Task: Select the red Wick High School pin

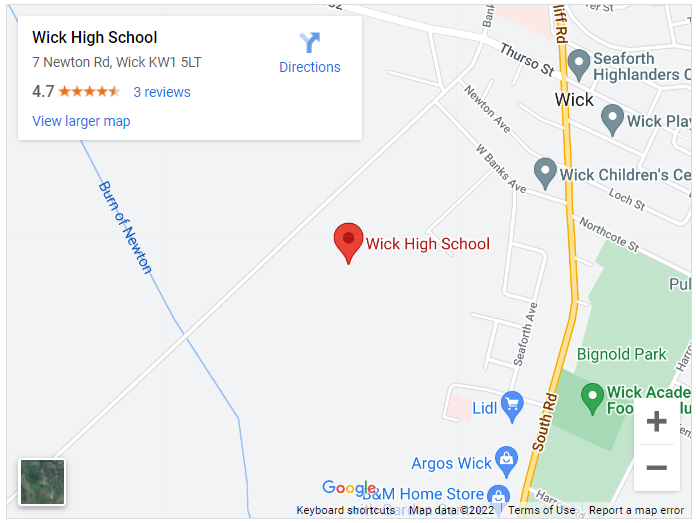Action: 348,243
